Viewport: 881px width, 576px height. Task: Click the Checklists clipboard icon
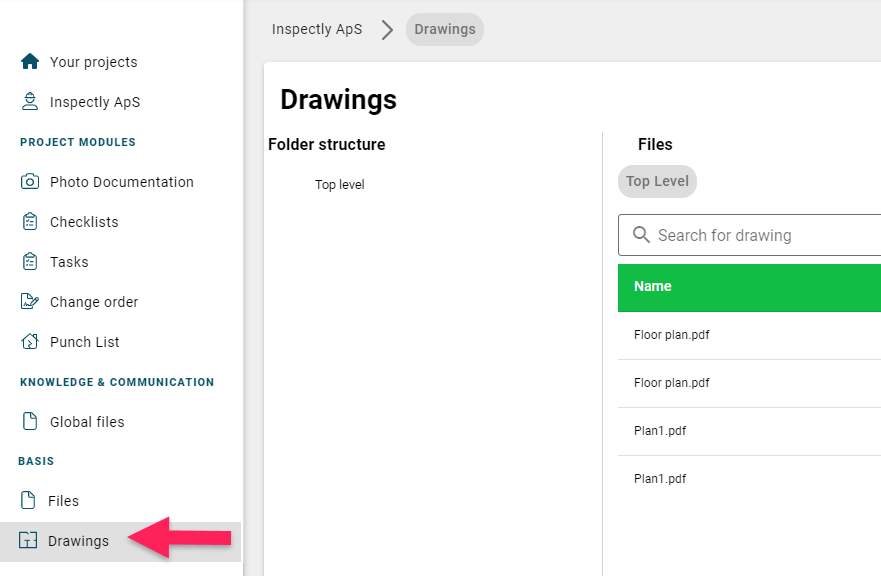(x=30, y=221)
